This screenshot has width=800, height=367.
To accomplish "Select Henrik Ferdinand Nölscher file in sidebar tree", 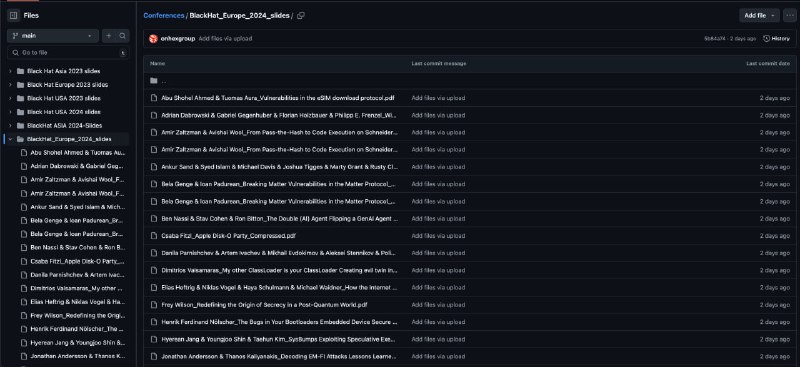I will point(78,329).
